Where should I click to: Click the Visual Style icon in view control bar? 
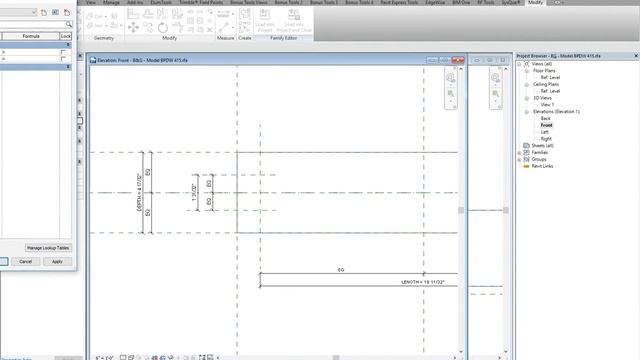coord(131,358)
